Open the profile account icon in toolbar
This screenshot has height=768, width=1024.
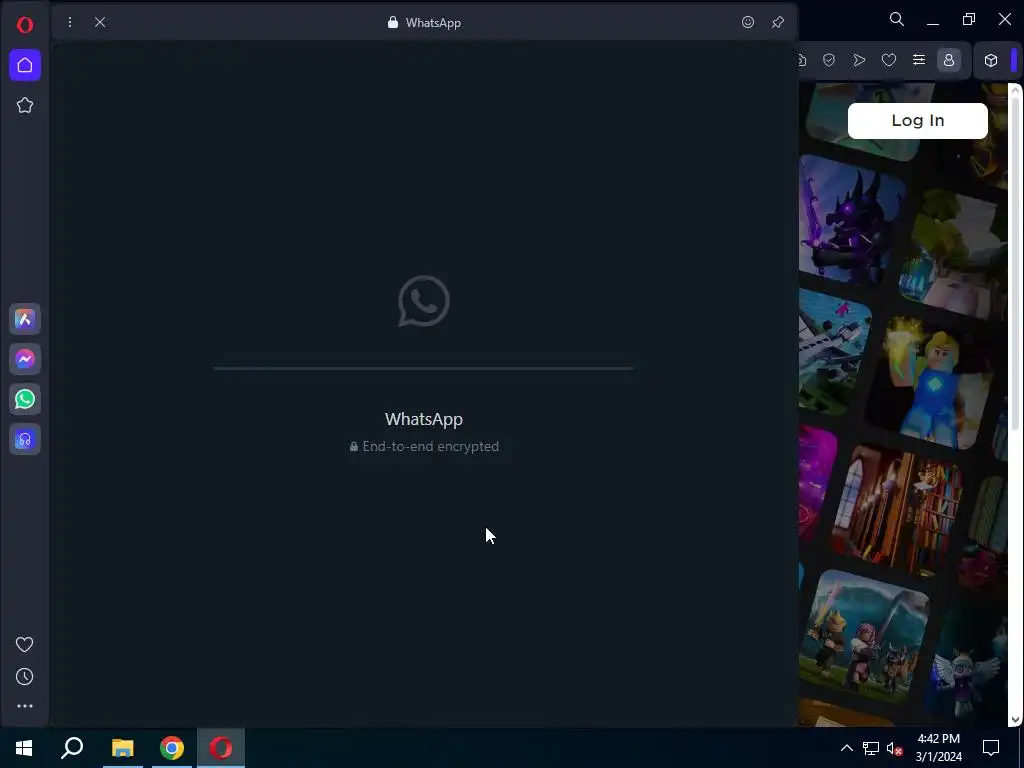click(949, 60)
